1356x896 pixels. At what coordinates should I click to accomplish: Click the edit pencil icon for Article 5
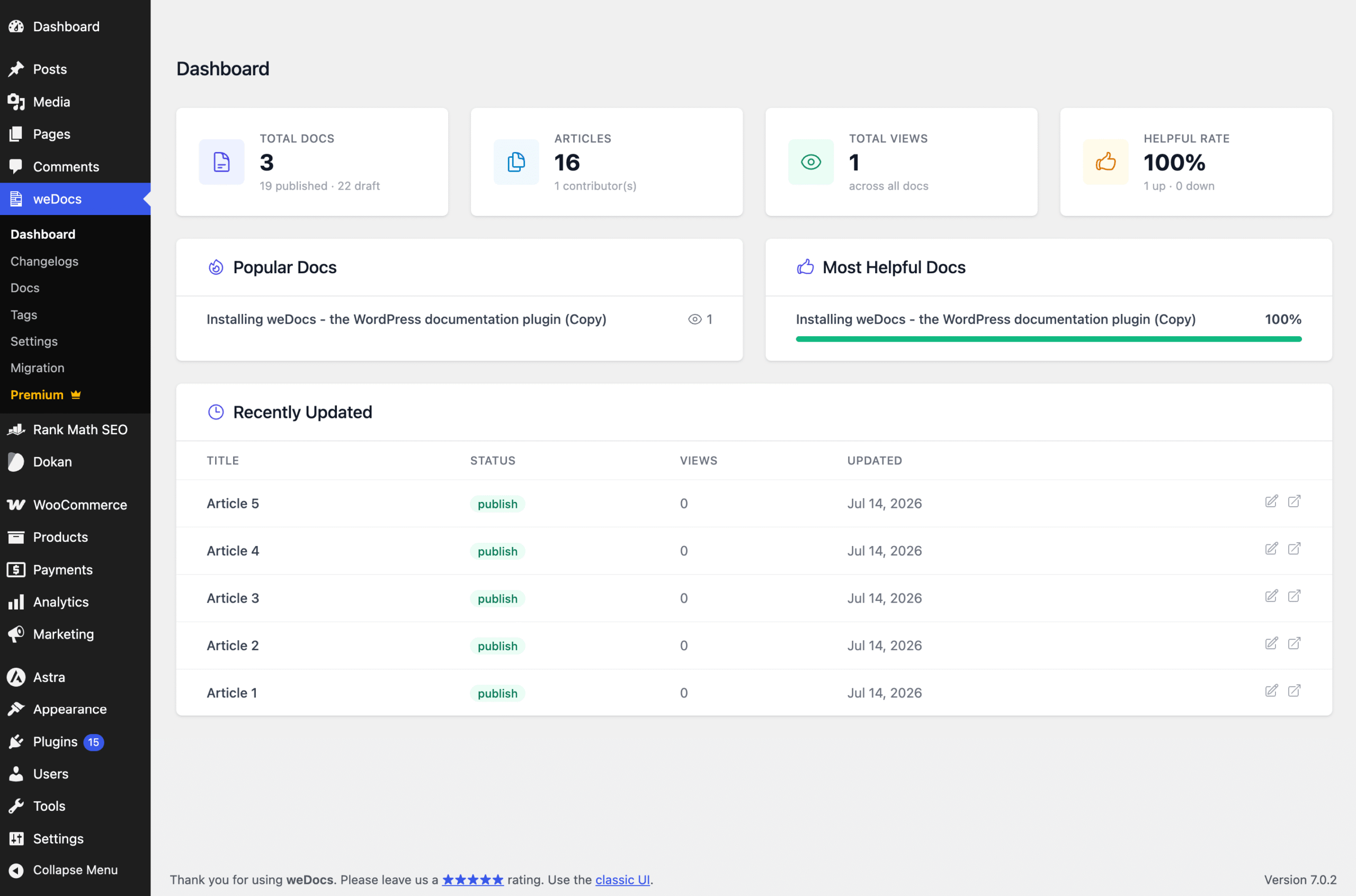coord(1271,501)
